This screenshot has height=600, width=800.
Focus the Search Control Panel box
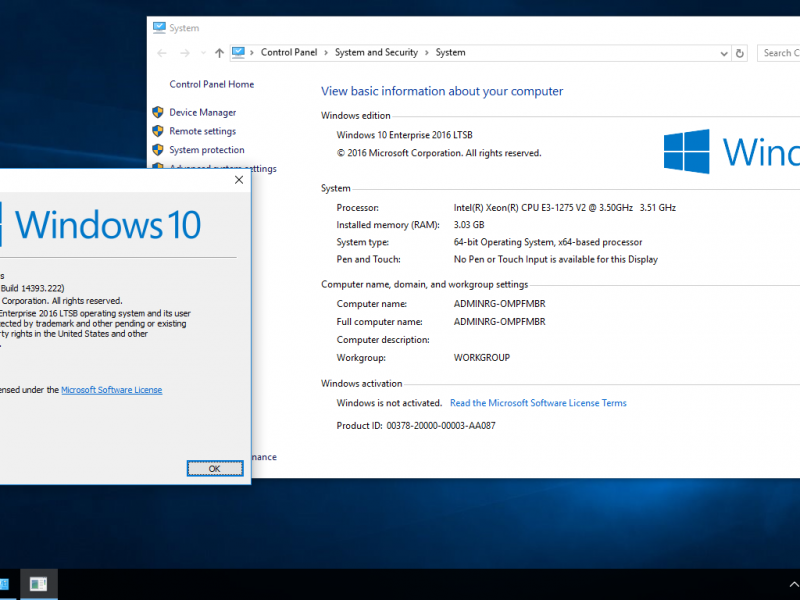click(x=779, y=53)
